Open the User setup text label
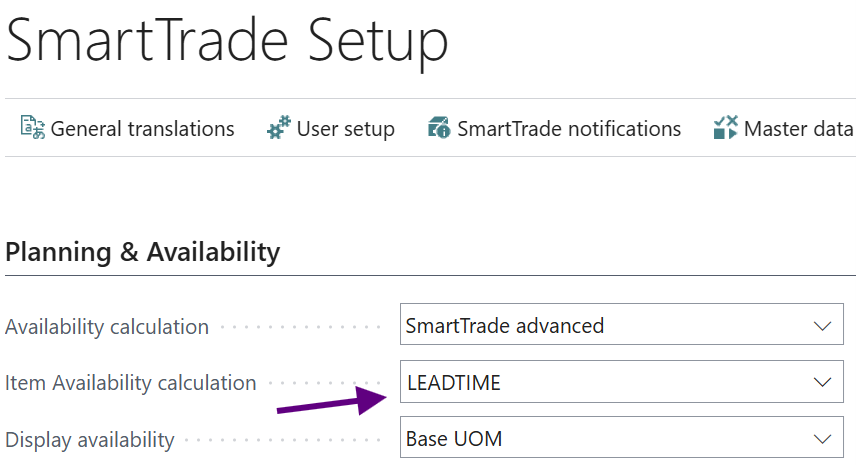 click(345, 129)
